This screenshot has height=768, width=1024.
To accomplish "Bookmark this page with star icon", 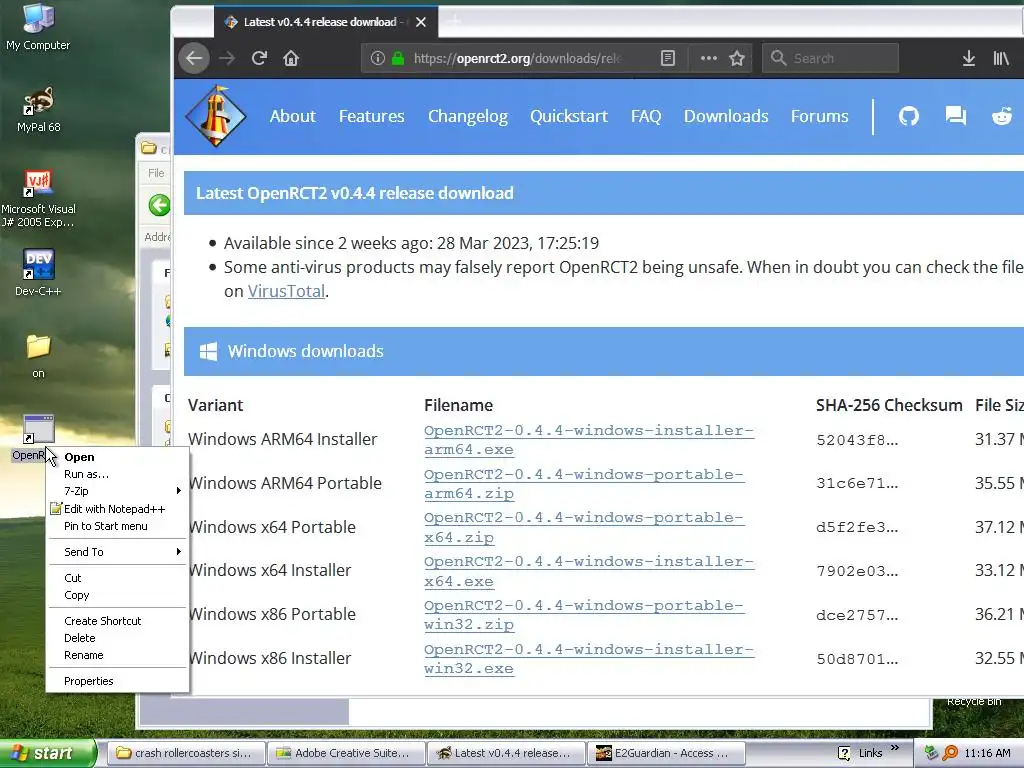I will [737, 58].
